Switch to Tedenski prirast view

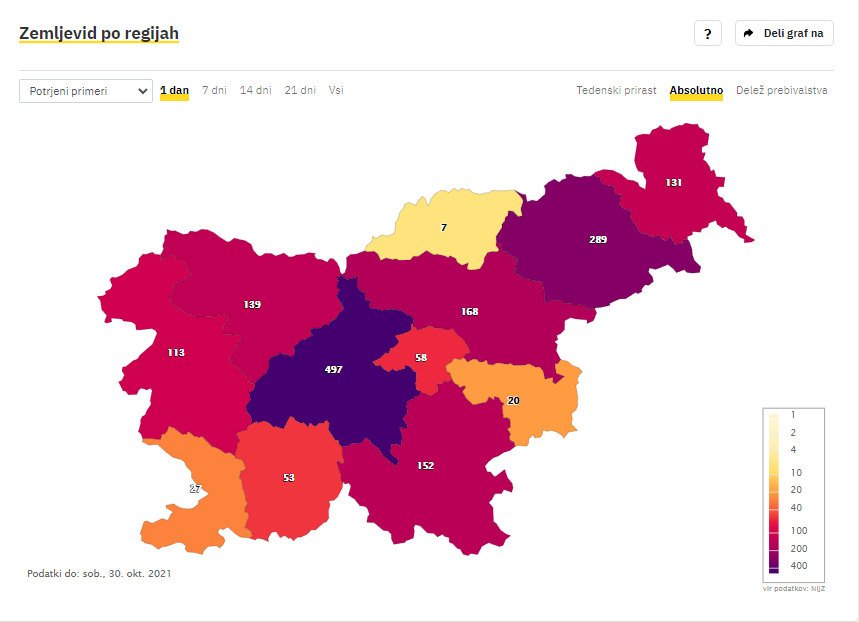[x=616, y=90]
